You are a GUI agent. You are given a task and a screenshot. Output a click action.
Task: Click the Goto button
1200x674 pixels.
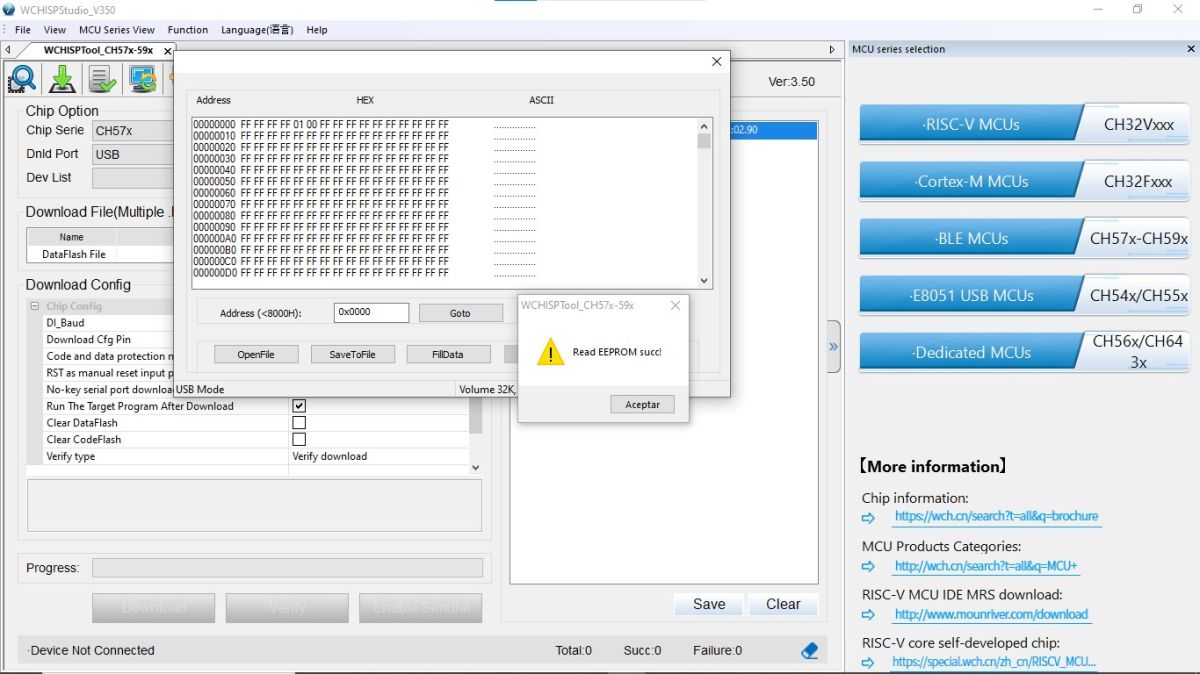point(460,313)
